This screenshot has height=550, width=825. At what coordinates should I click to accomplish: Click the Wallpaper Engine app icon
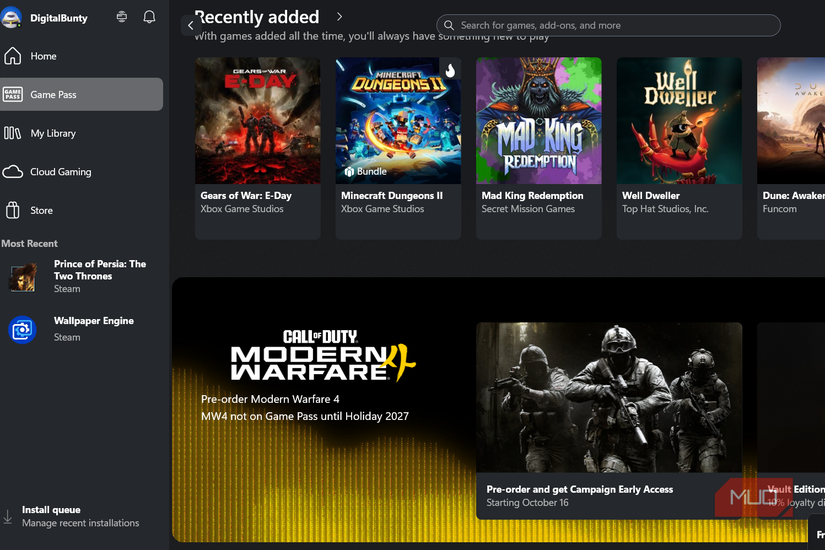(x=23, y=329)
